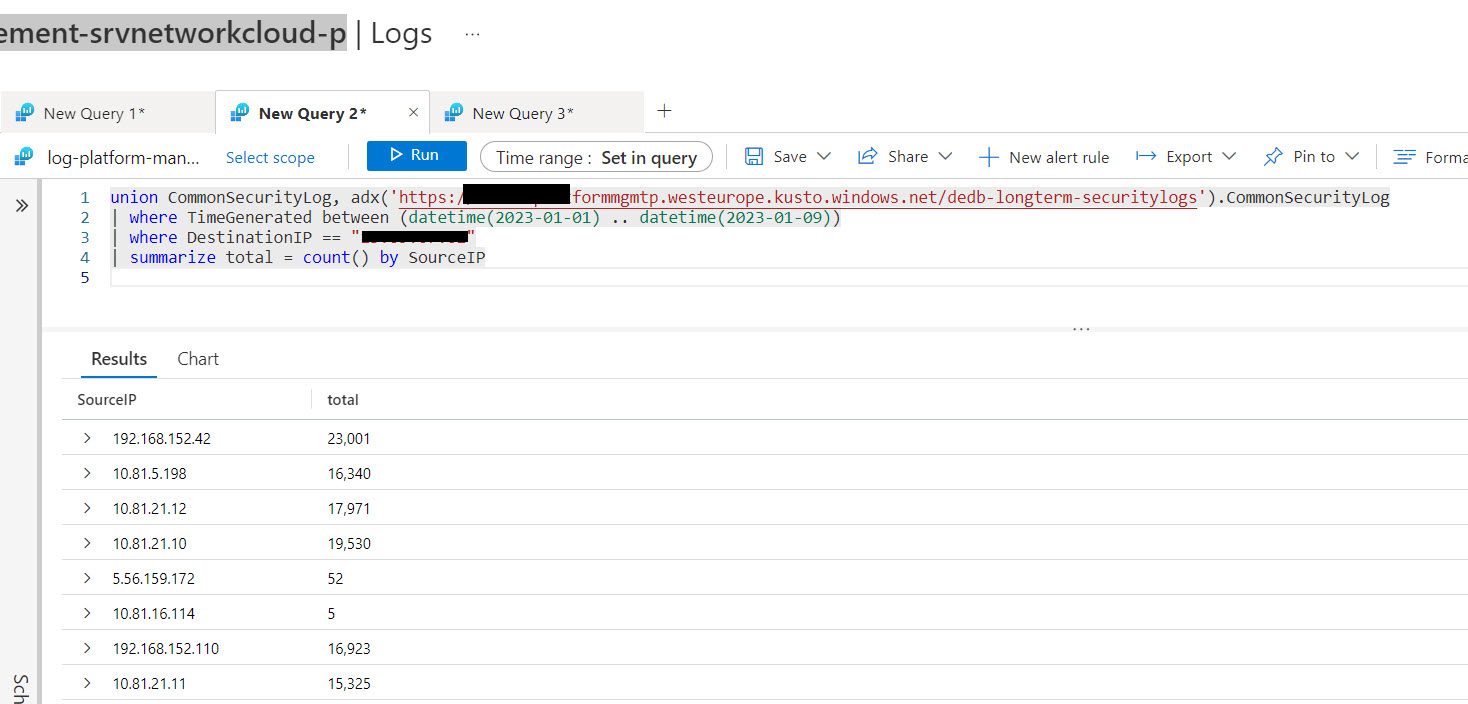Click the Logs icon on New Query 2 tab
This screenshot has width=1468, height=704.
239,112
